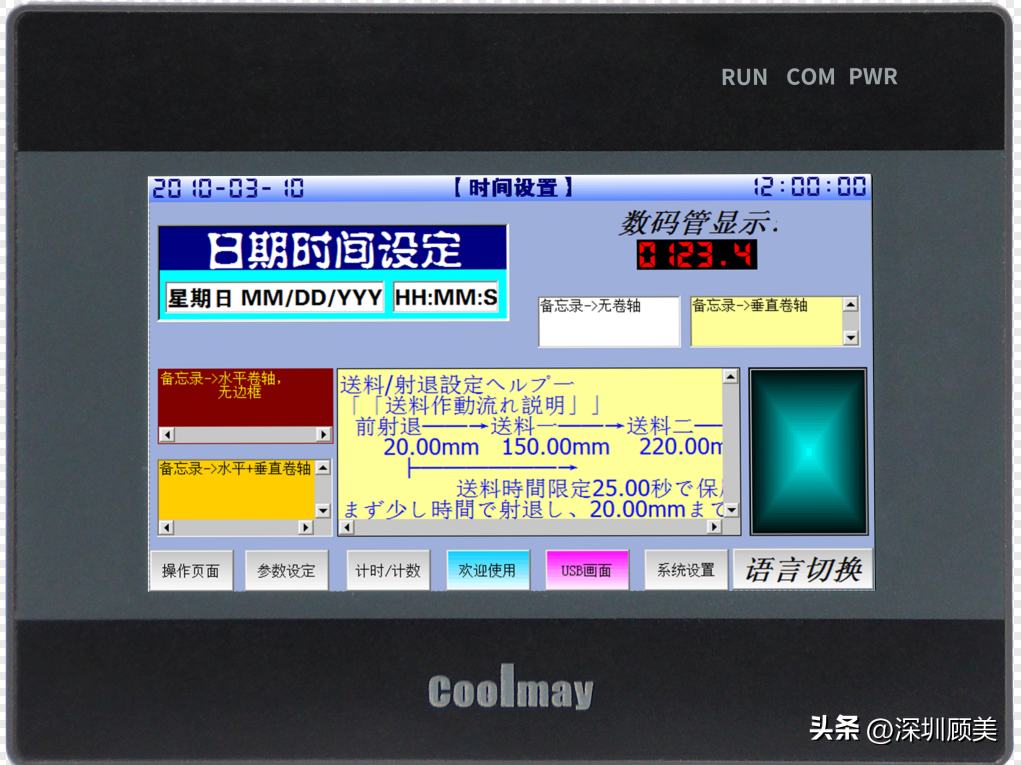Click the white 备忘录->无卷轴 memo box

point(609,321)
